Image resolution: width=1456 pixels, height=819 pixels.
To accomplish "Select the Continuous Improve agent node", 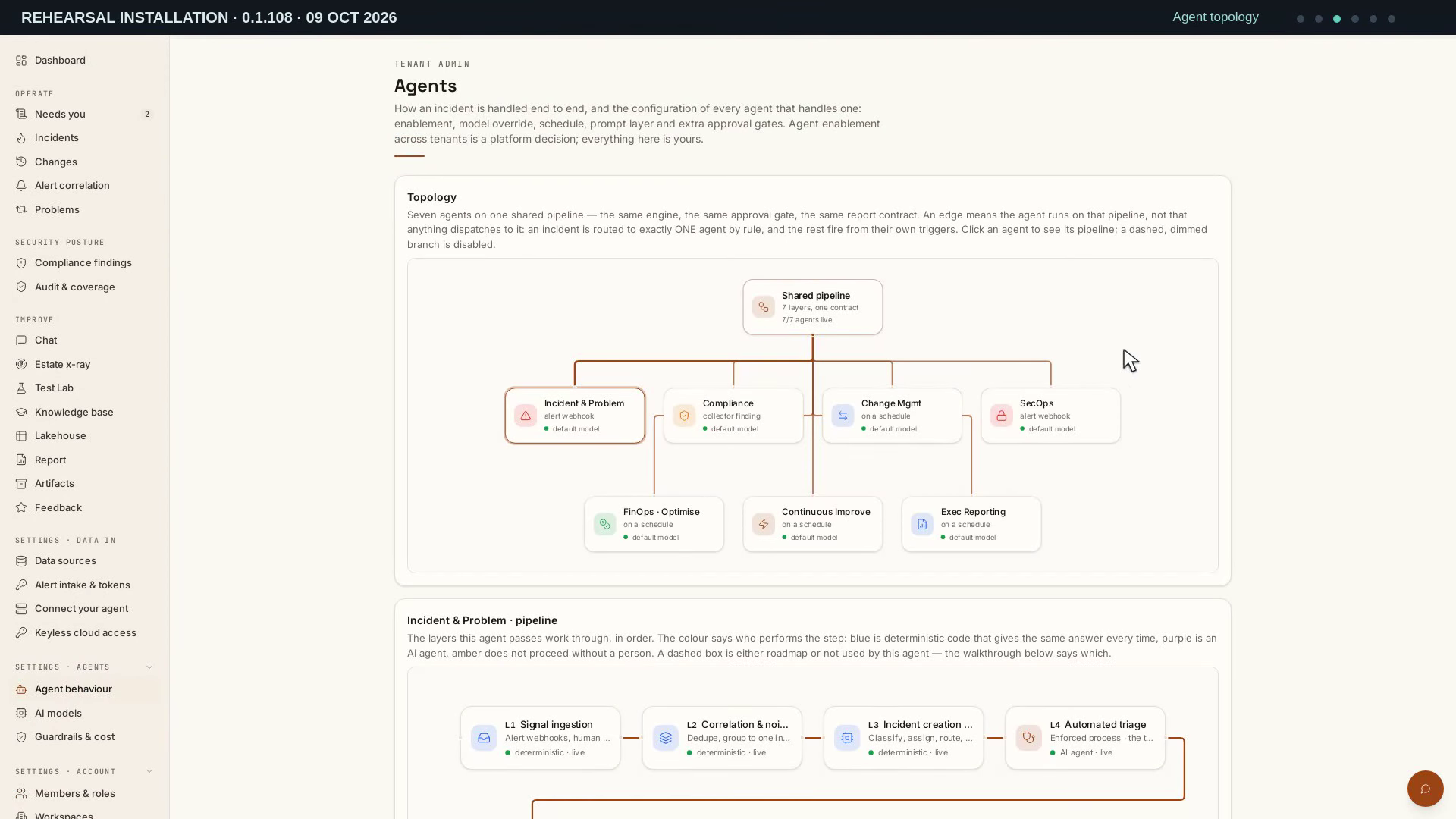I will [812, 524].
